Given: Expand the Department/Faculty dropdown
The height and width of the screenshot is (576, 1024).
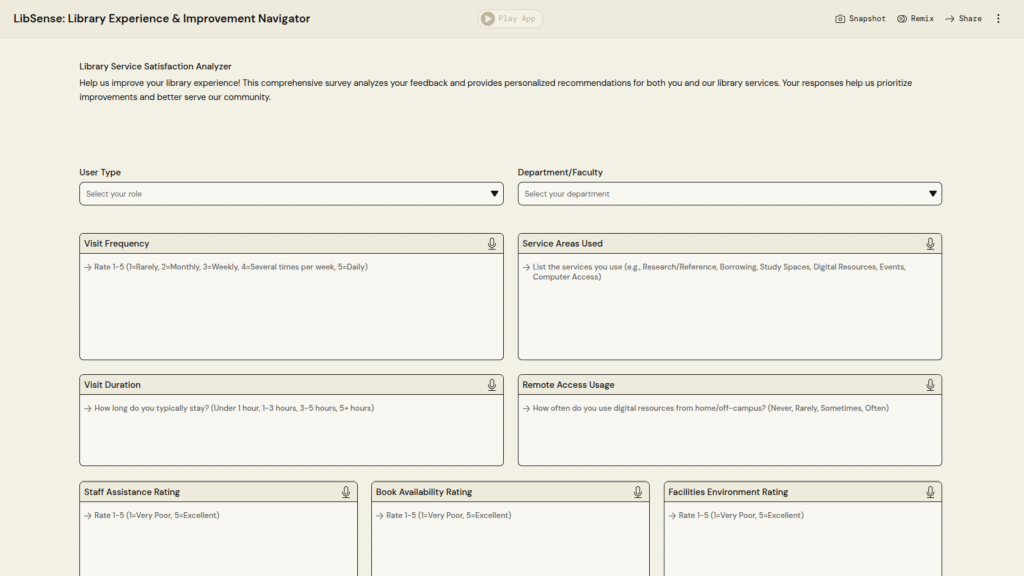Looking at the screenshot, I should [729, 194].
